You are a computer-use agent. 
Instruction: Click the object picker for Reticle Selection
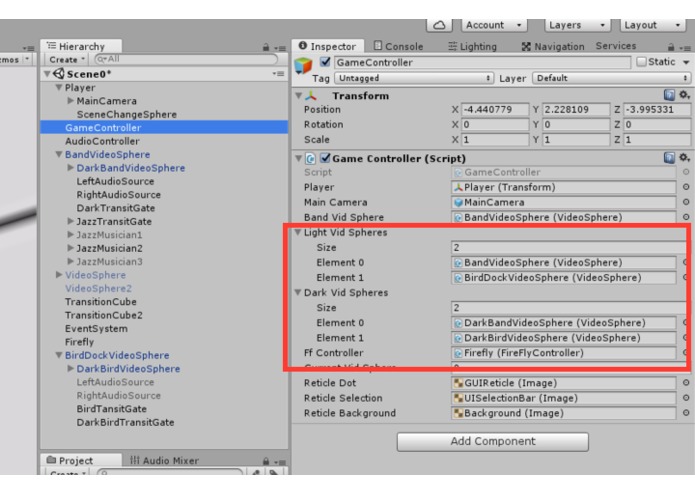pyautogui.click(x=686, y=398)
